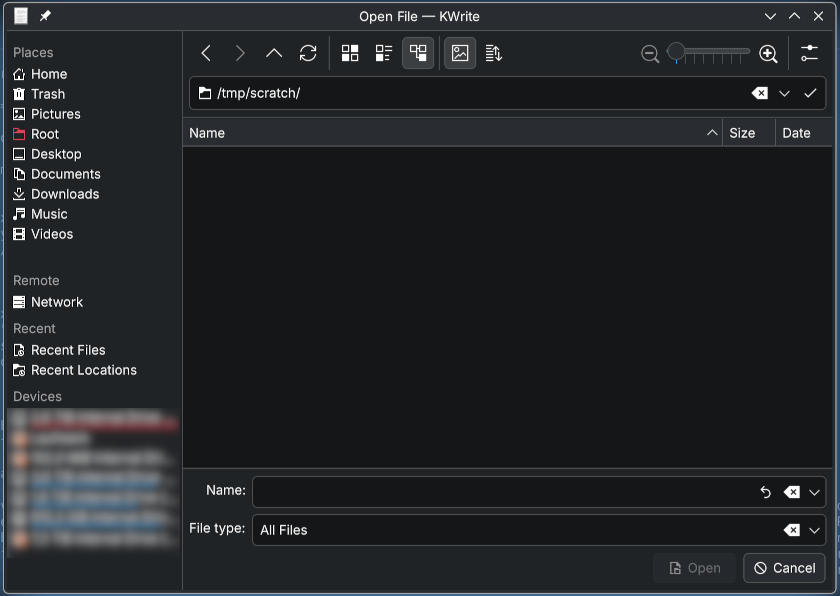Viewport: 840px width, 596px height.
Task: Confirm the location path with checkmark
Action: (810, 93)
